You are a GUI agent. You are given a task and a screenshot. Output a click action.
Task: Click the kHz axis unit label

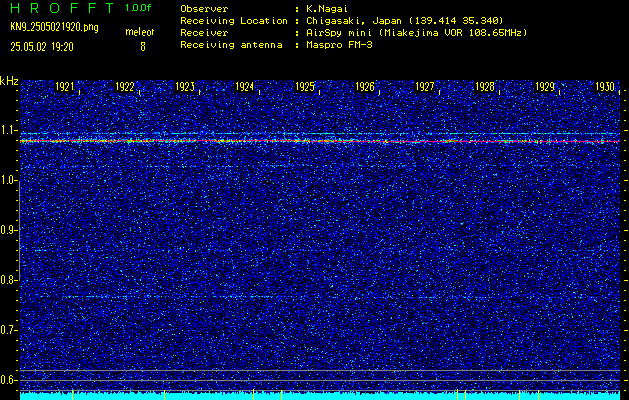[x=10, y=81]
